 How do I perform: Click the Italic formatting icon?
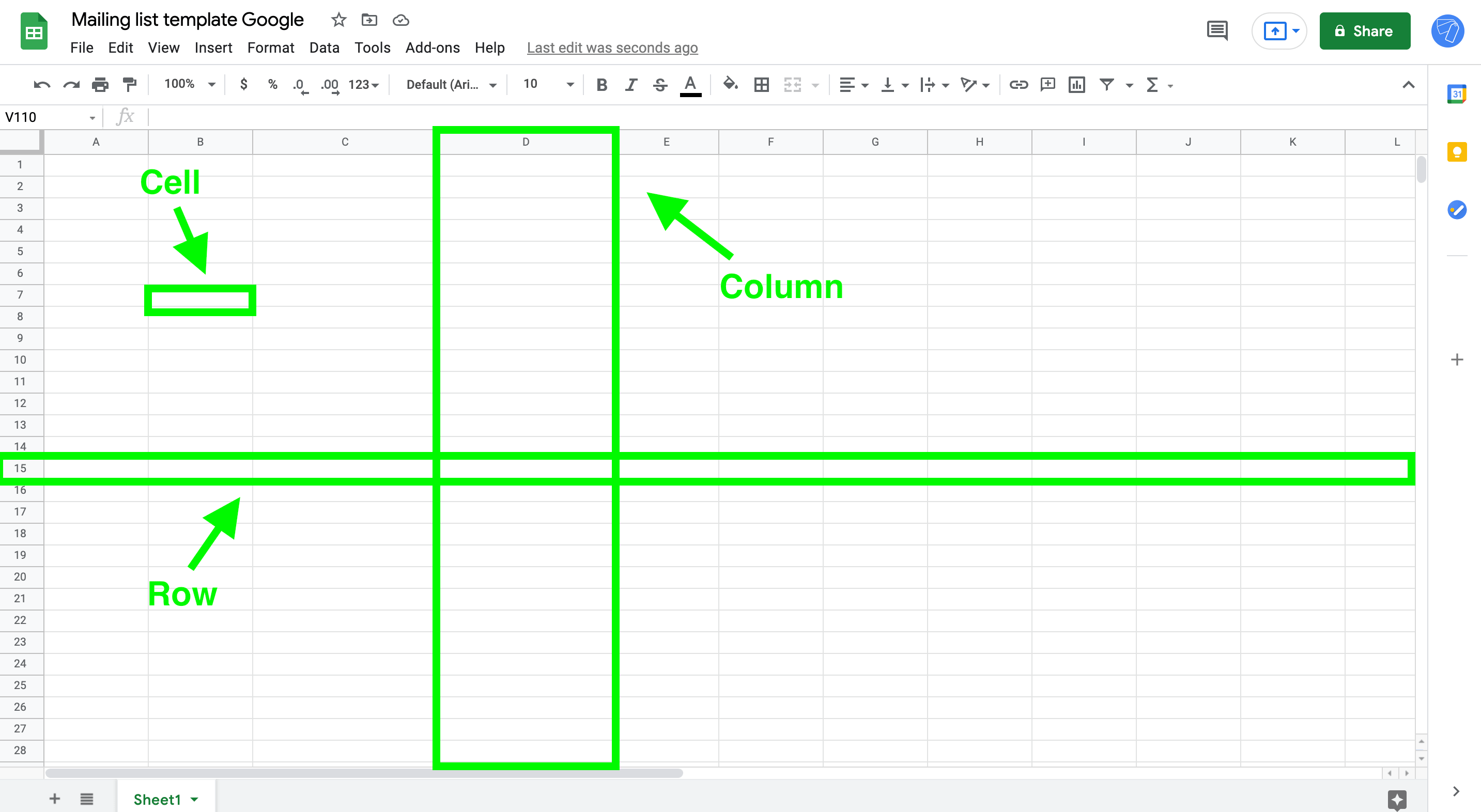[x=629, y=84]
